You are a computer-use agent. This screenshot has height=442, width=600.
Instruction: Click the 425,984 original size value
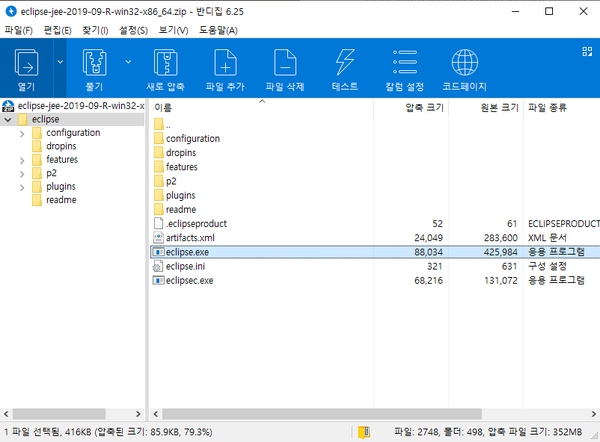[501, 252]
